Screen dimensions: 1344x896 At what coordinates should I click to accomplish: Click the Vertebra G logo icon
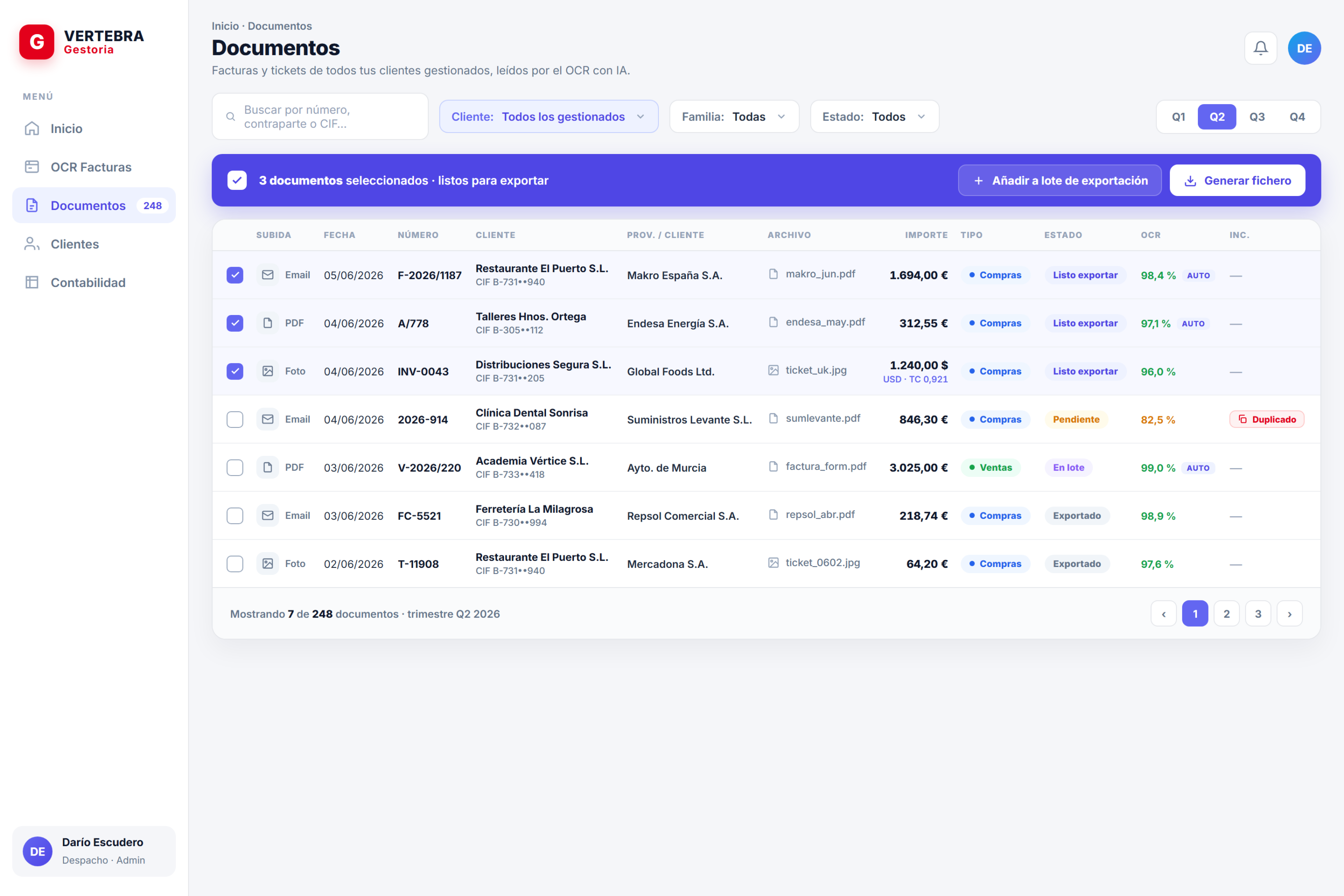point(36,42)
